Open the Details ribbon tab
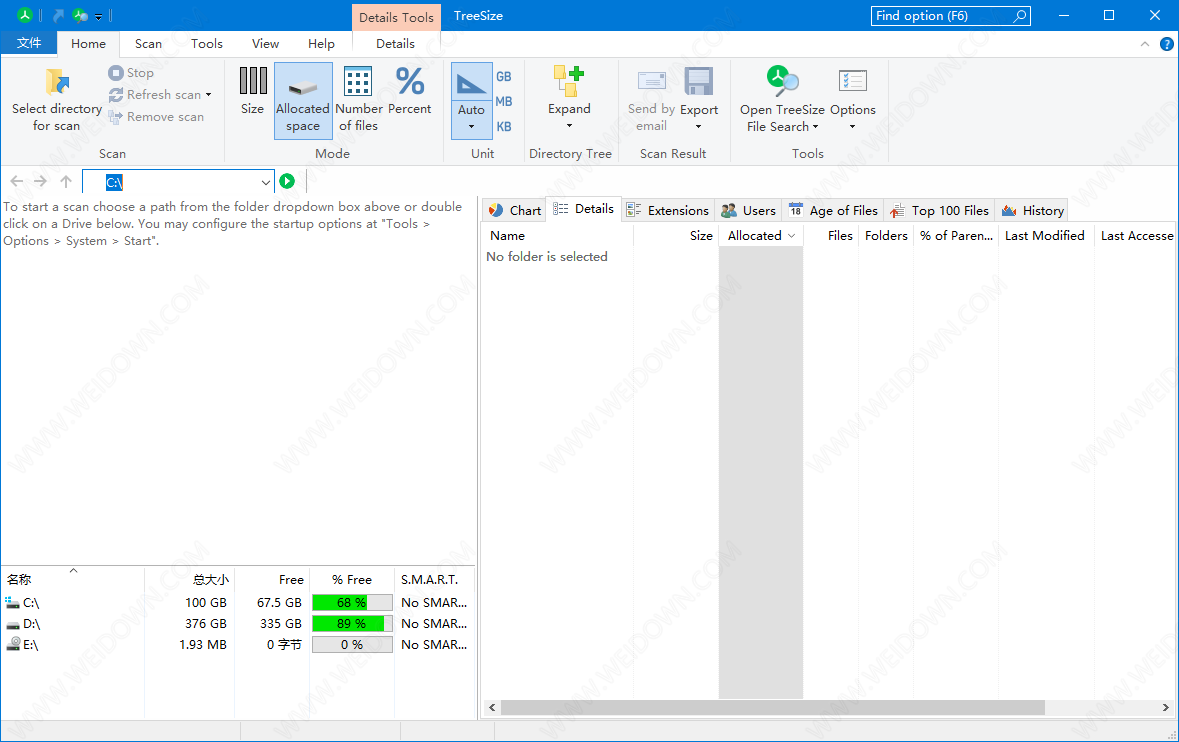This screenshot has height=742, width=1179. click(x=396, y=44)
